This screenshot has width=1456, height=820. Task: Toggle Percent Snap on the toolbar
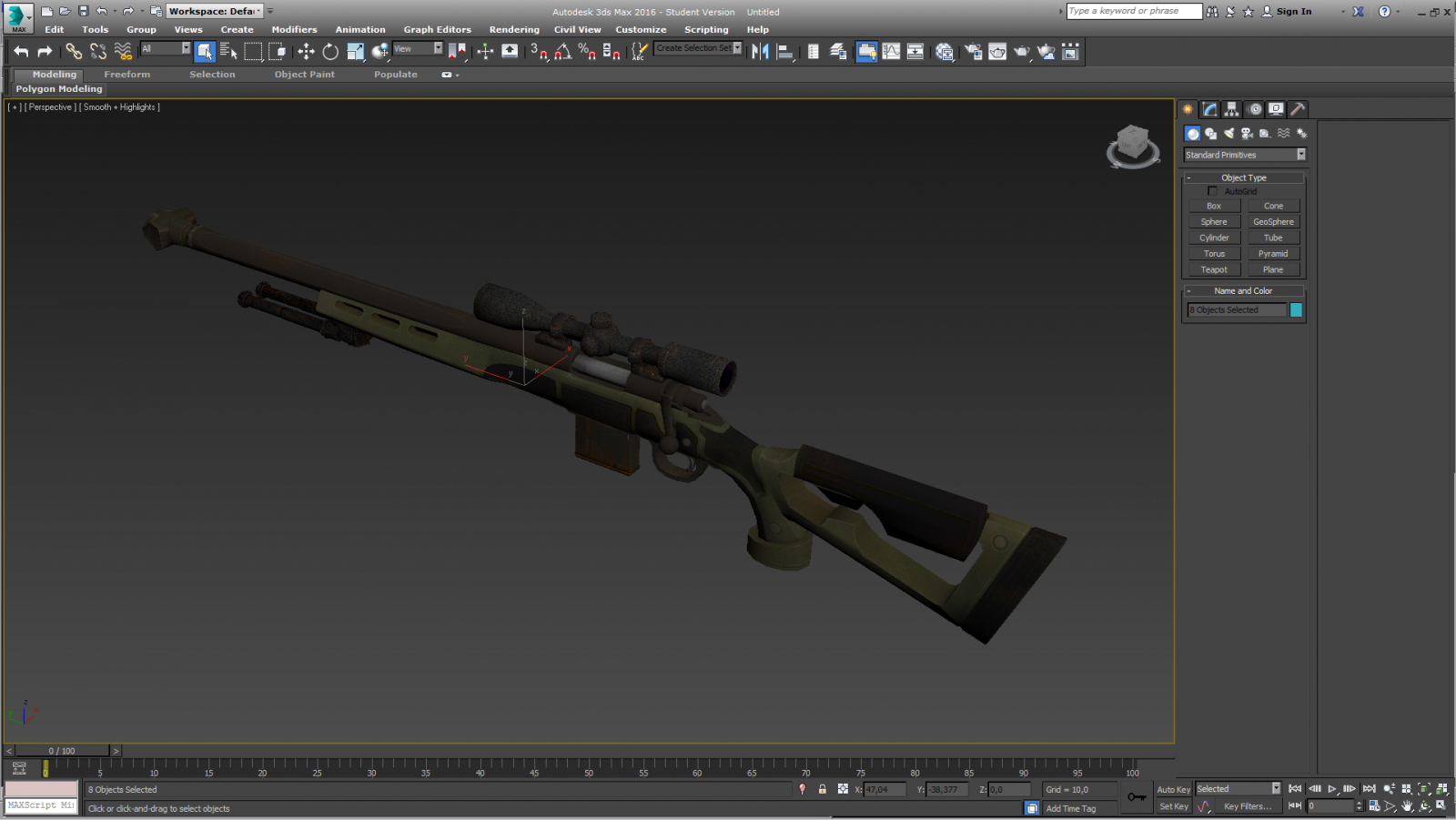pos(587,52)
